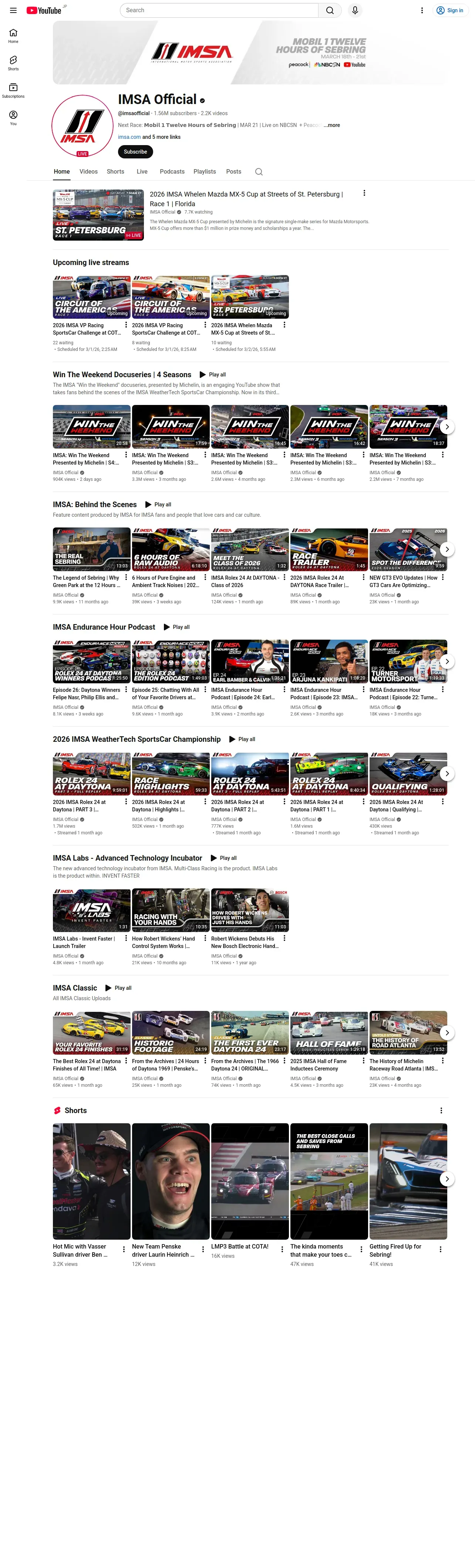Viewport: 475px width, 1568px height.
Task: Open the IMSA channel avatar
Action: point(83,125)
